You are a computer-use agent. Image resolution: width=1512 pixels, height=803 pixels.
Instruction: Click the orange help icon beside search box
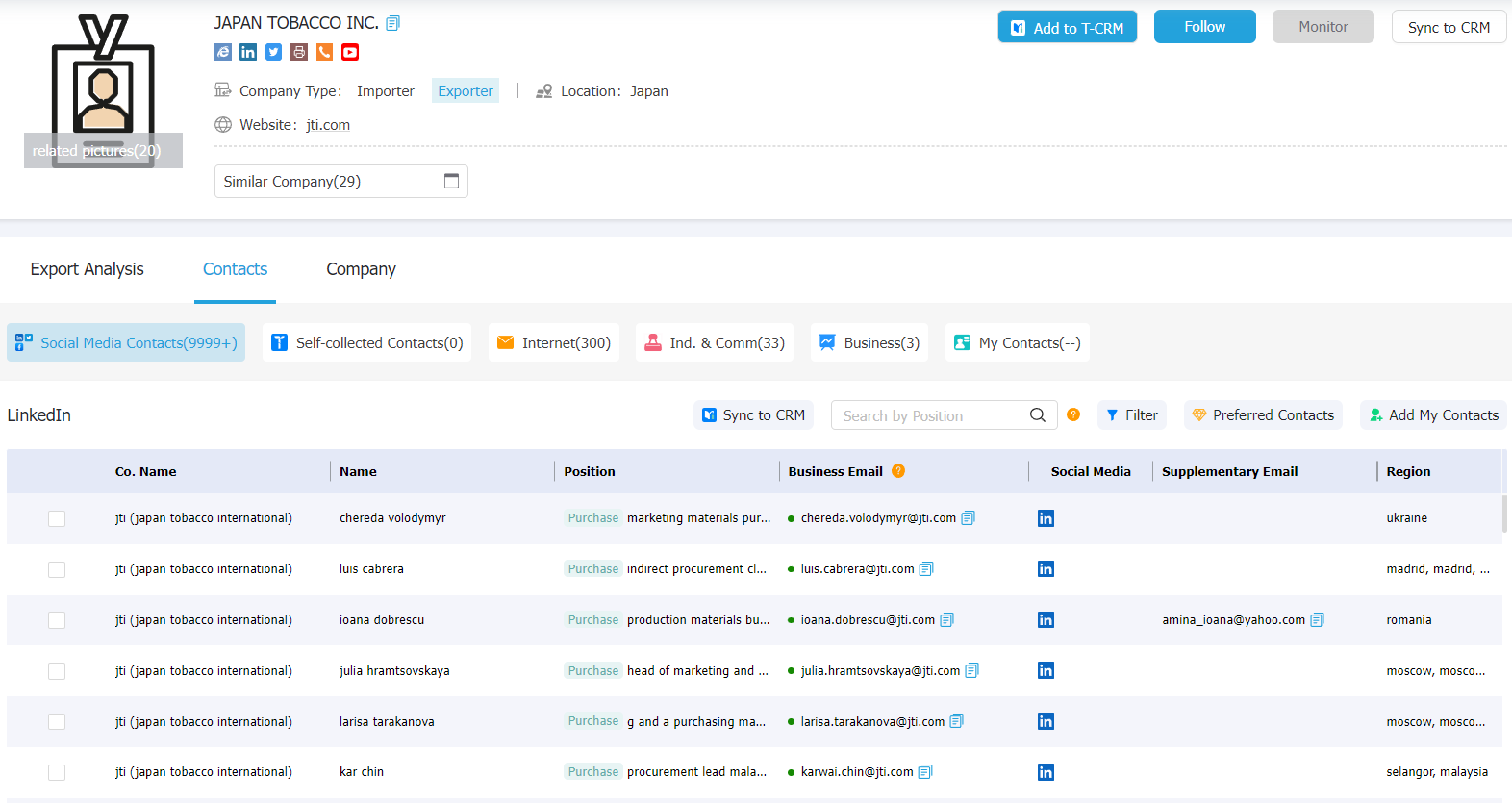(1073, 414)
